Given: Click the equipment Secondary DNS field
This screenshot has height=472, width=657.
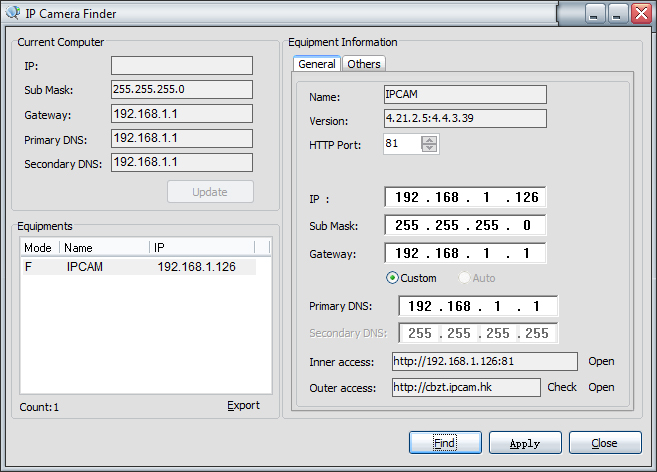Looking at the screenshot, I should 478,333.
